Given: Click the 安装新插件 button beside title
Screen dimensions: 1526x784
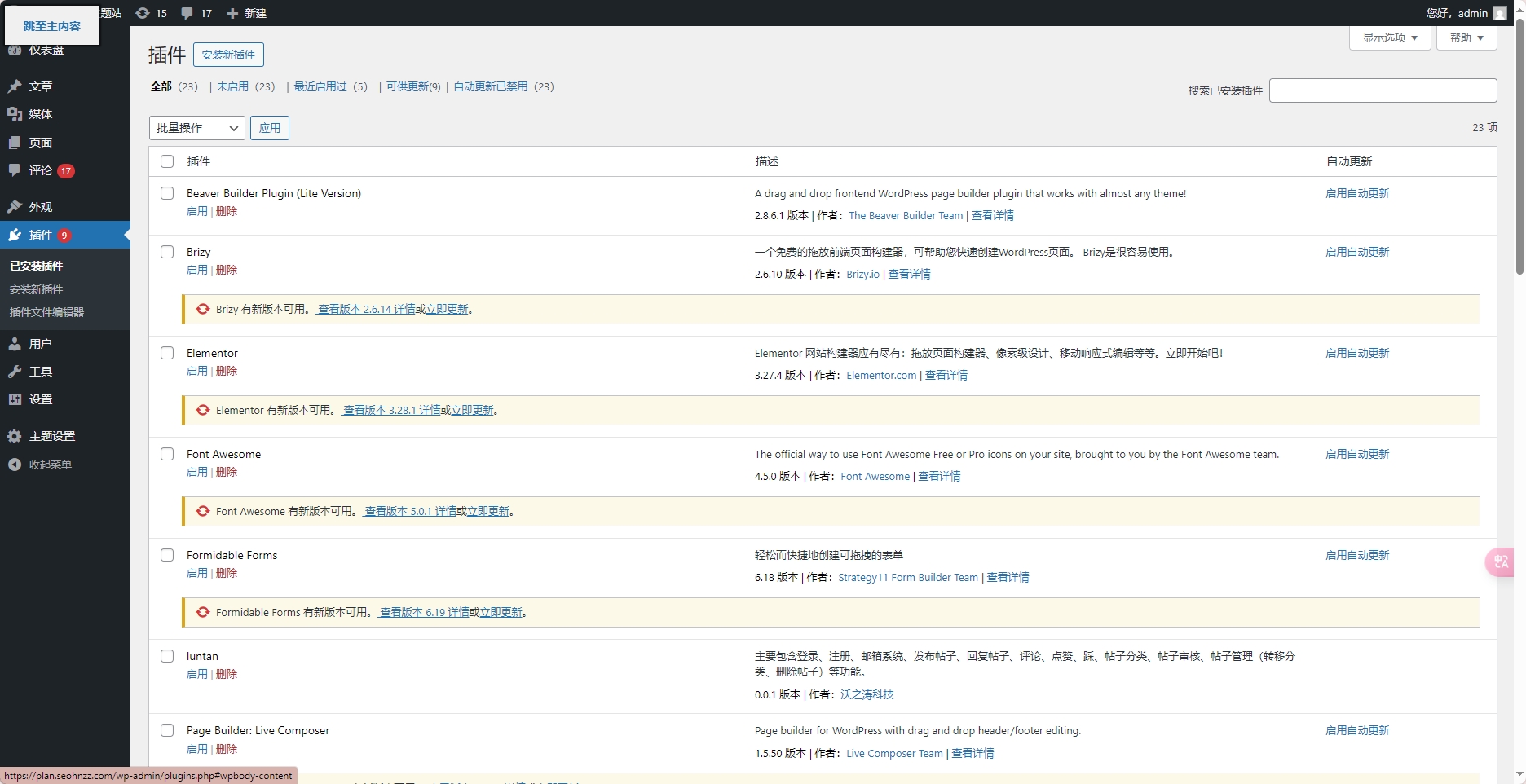Looking at the screenshot, I should (228, 55).
